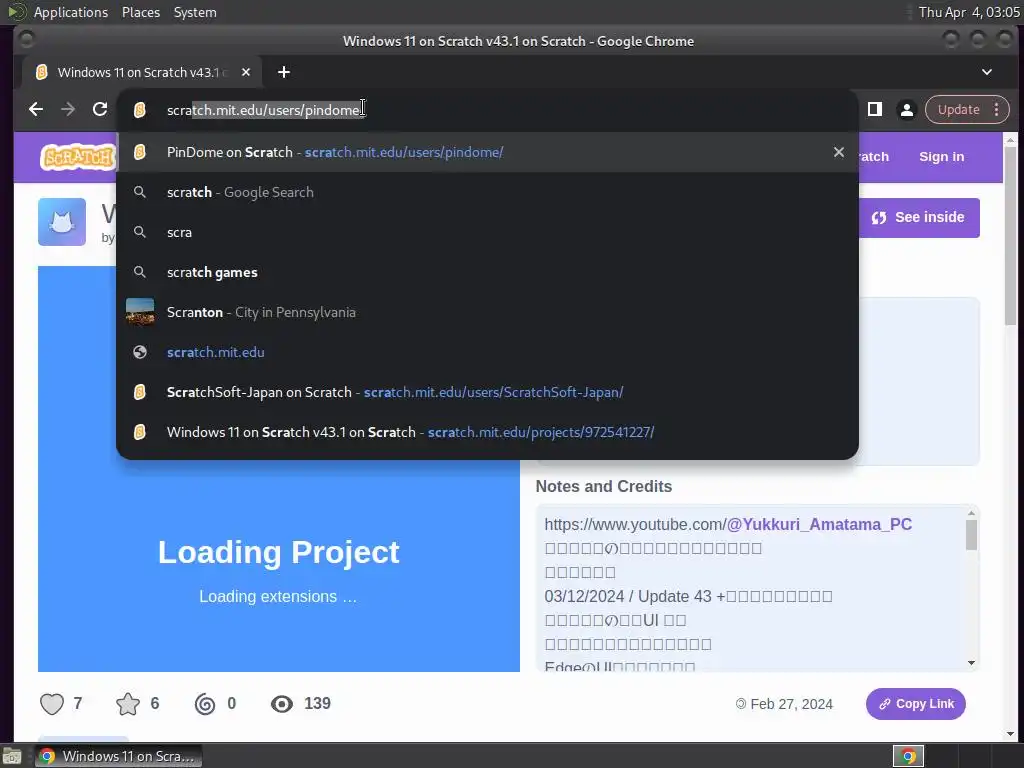The width and height of the screenshot is (1024, 768).
Task: Click the Notes and Credits scroll down arrow
Action: click(971, 663)
